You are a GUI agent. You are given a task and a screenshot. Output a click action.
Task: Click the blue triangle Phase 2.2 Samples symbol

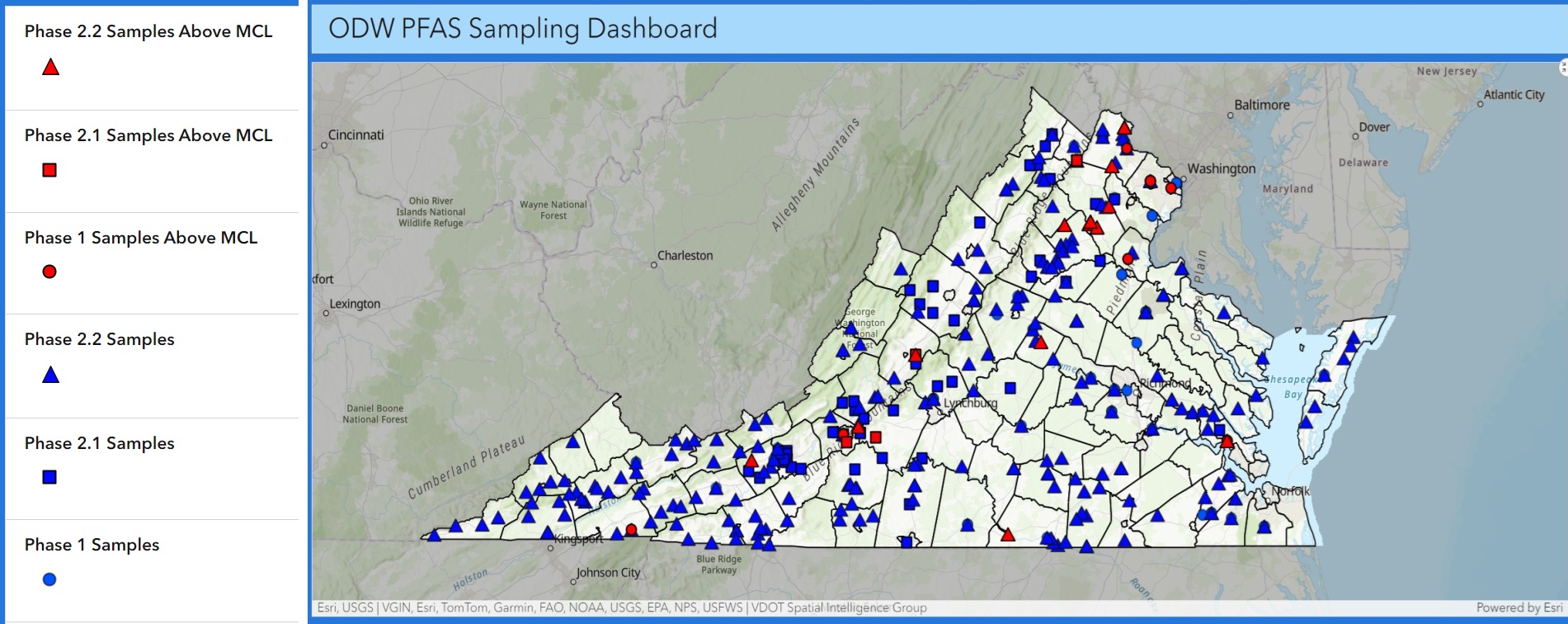[x=50, y=375]
